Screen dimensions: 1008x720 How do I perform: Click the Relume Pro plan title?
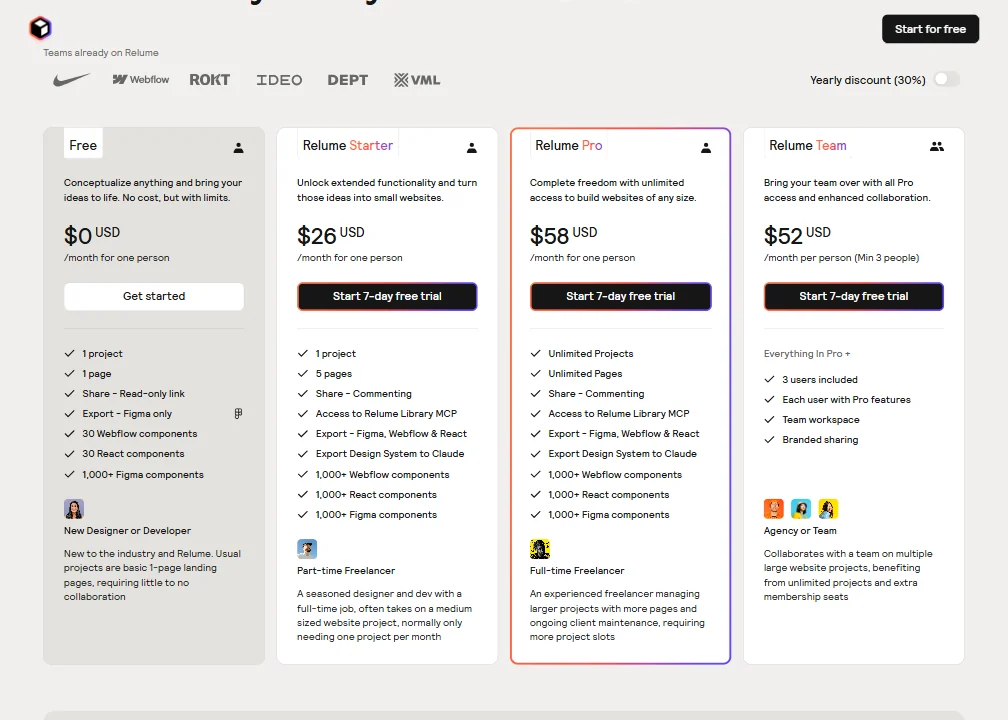coord(569,145)
